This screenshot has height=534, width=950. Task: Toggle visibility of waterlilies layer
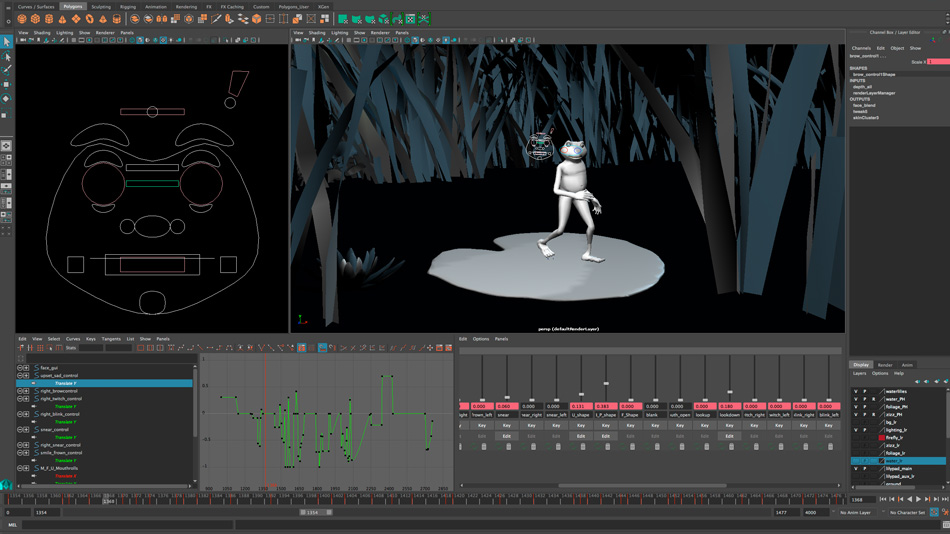coord(855,392)
